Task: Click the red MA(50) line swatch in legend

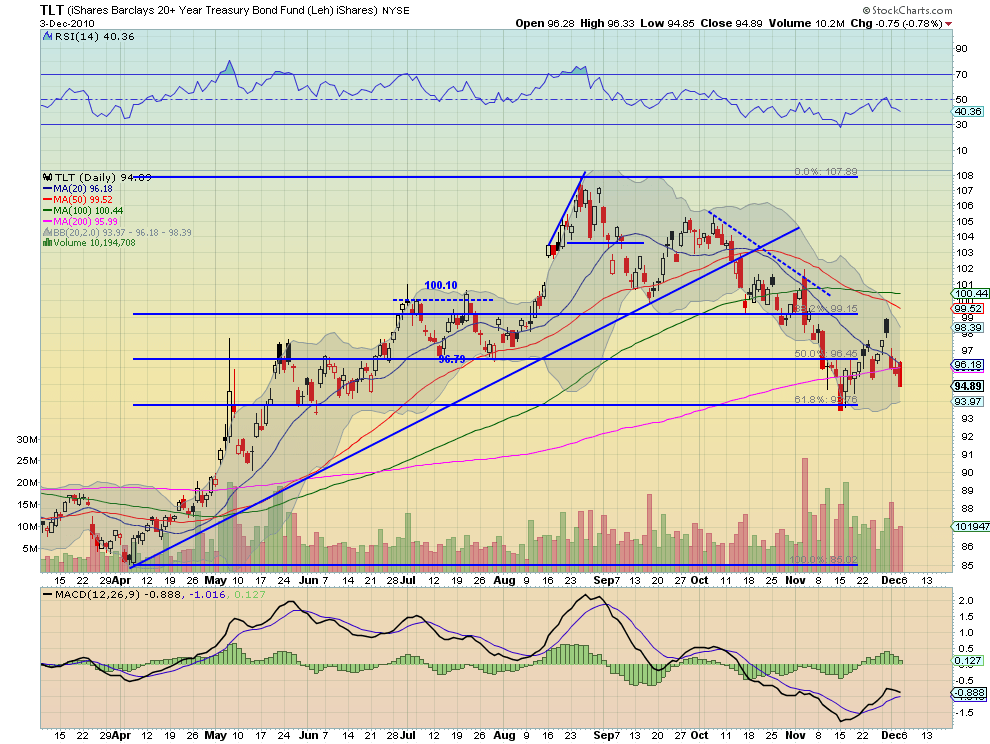Action: pos(47,200)
